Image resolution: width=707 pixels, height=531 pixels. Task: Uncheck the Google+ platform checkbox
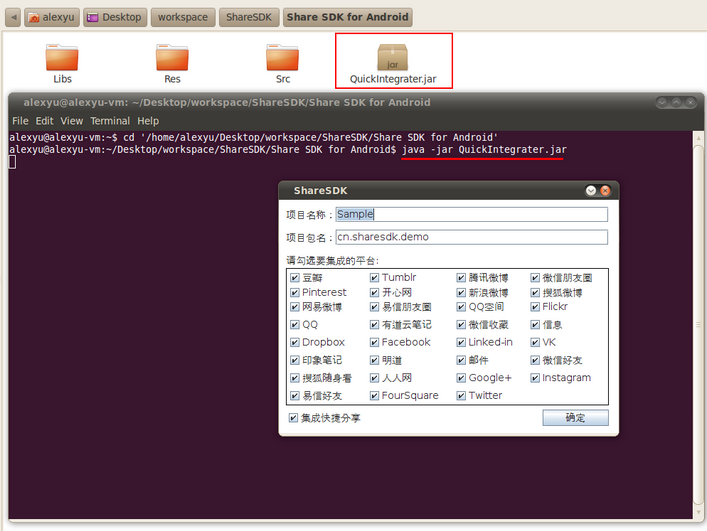point(461,378)
